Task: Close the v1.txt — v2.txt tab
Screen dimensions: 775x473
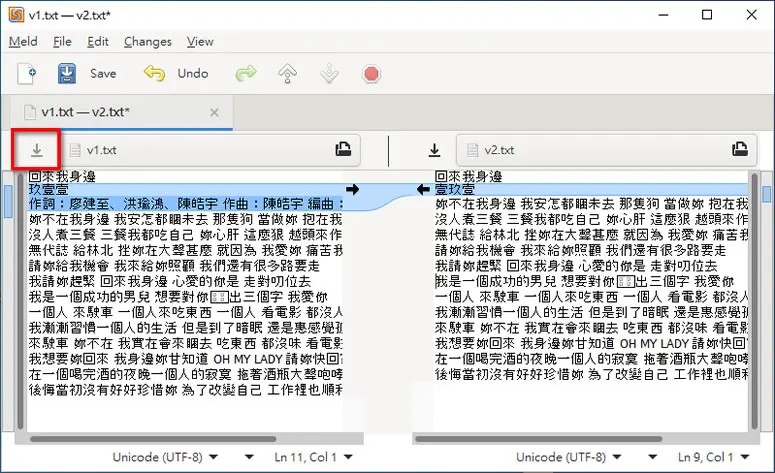Action: 214,113
